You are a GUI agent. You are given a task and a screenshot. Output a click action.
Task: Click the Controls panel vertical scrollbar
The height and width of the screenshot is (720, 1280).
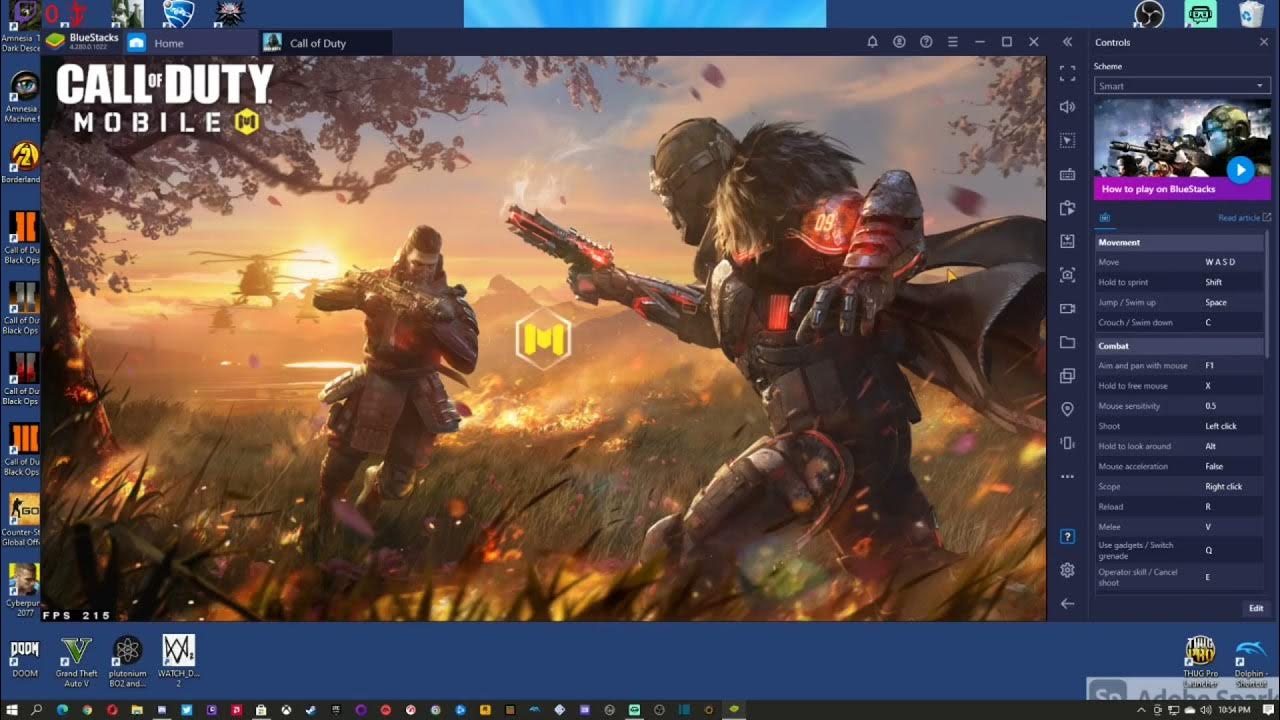1267,295
